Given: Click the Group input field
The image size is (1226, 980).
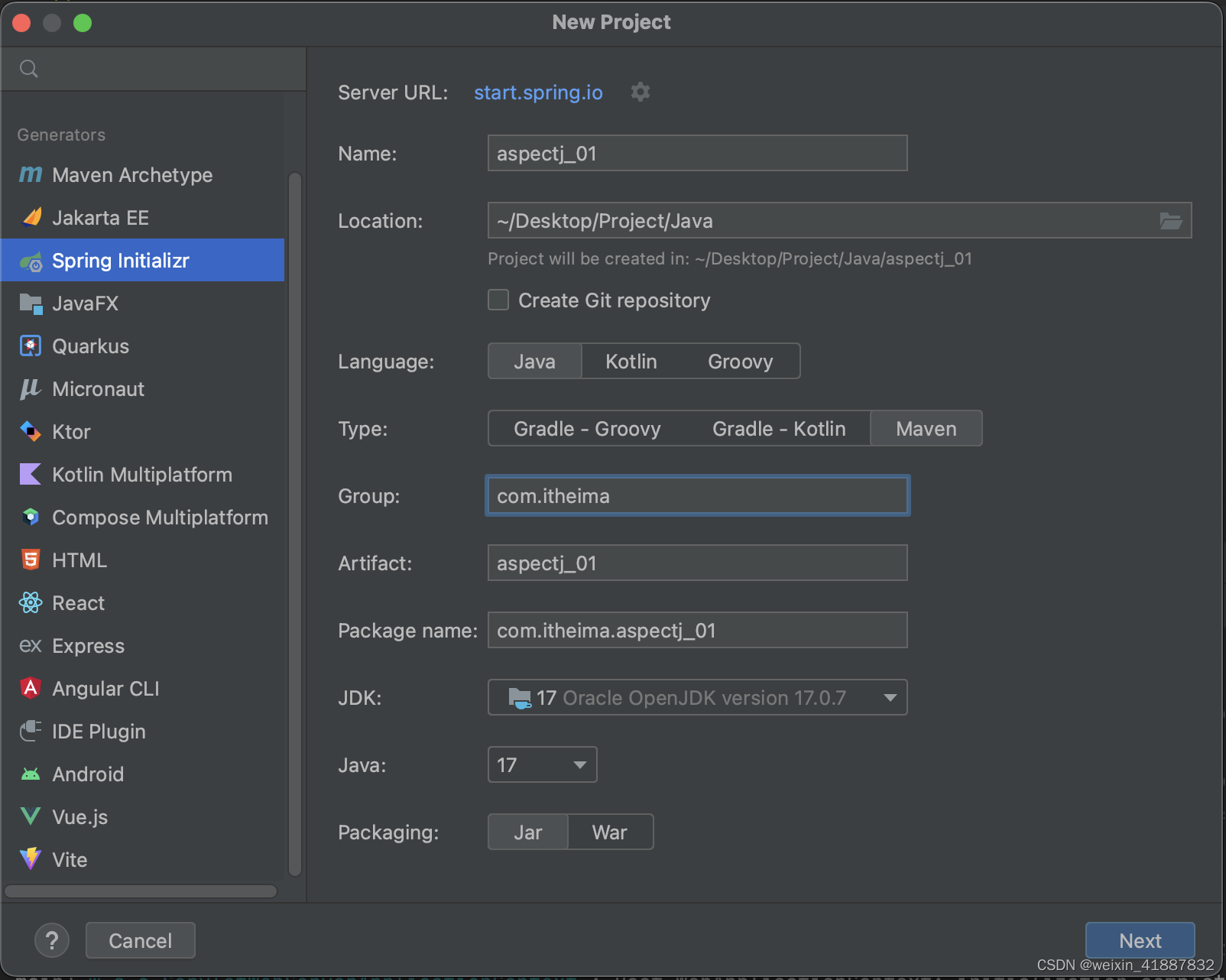Looking at the screenshot, I should (x=698, y=495).
